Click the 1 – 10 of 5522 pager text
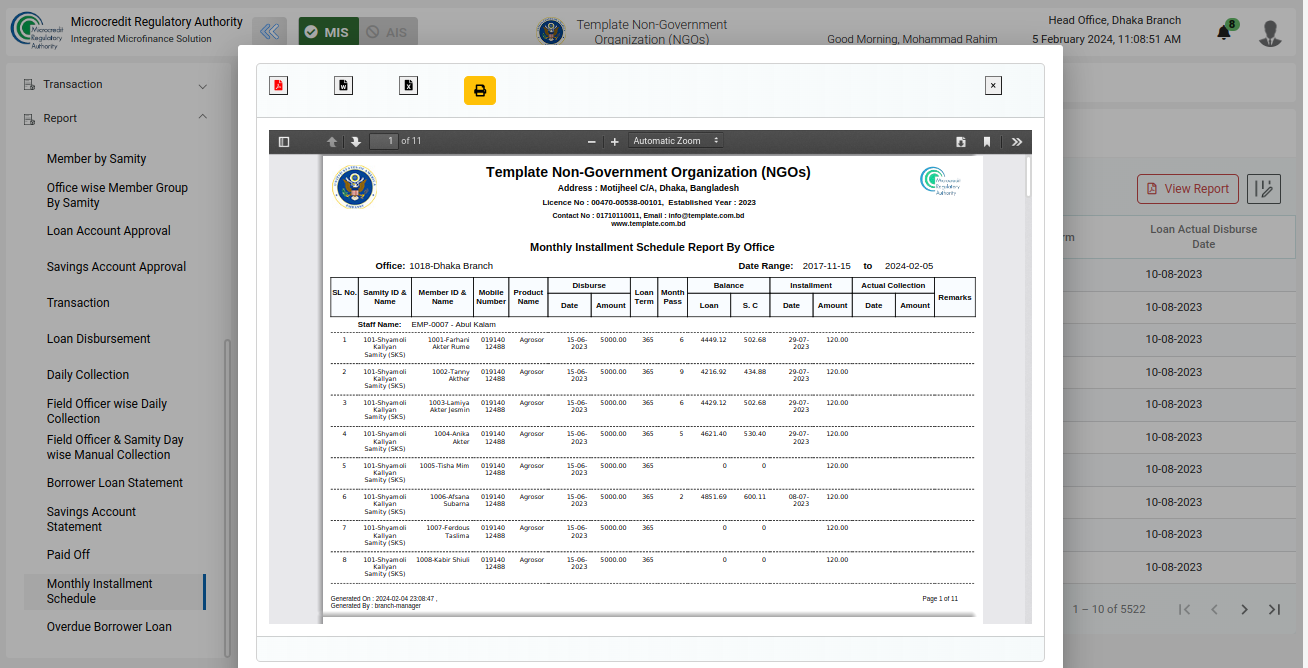 coord(1109,609)
